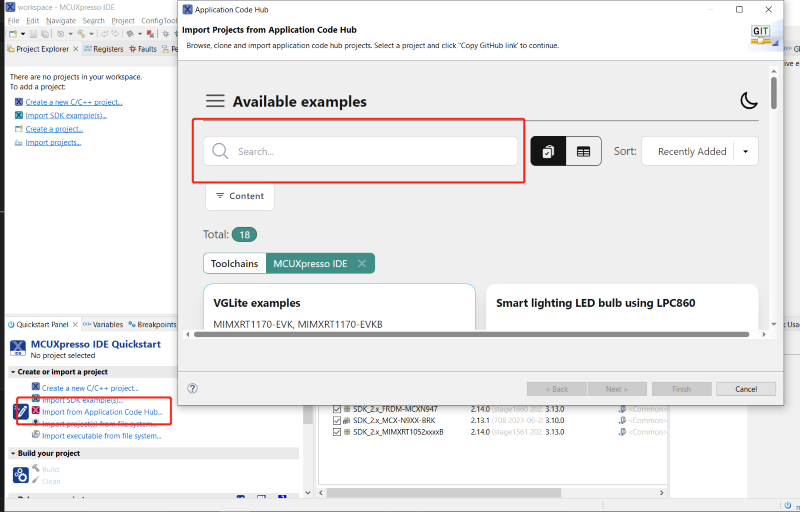800x512 pixels.
Task: Open the Navigate menu
Action: click(61, 20)
